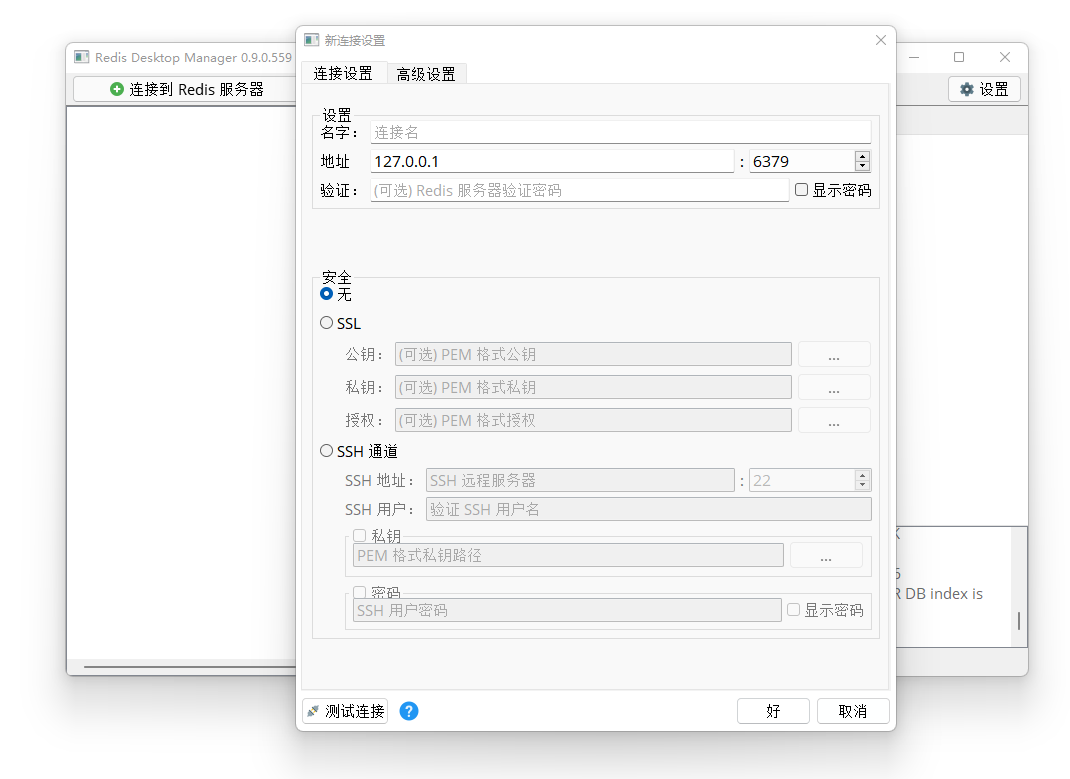1070x779 pixels.
Task: Confirm the dialog with the 好 button
Action: (x=773, y=711)
